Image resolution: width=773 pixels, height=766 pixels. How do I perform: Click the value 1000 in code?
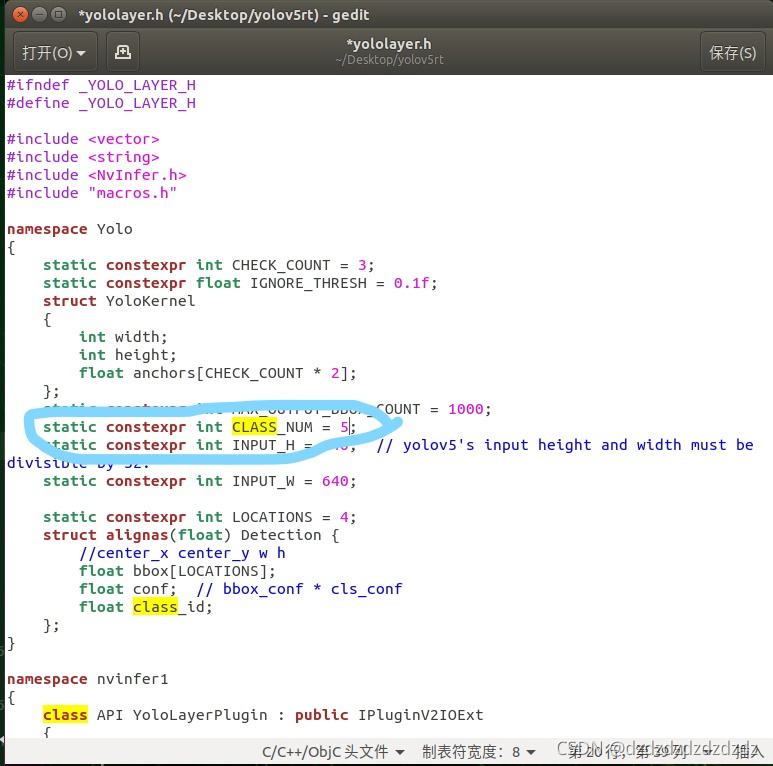point(465,409)
